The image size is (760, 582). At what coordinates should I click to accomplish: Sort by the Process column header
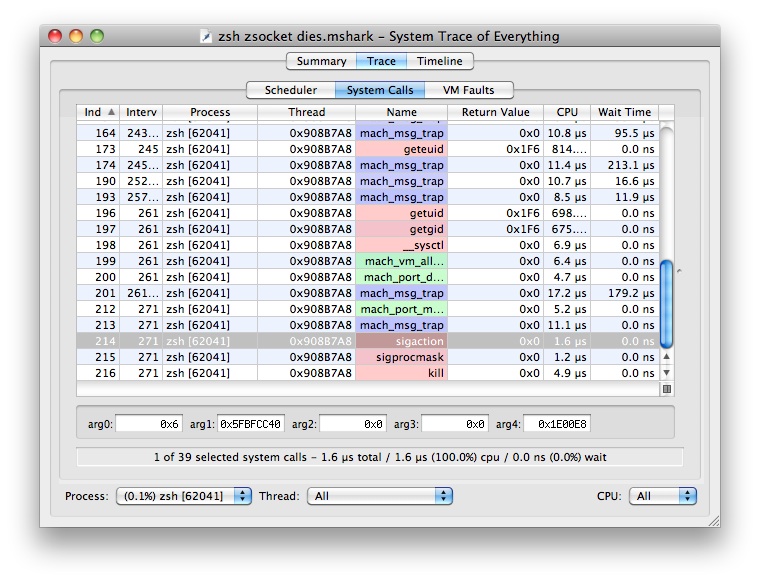(x=210, y=112)
